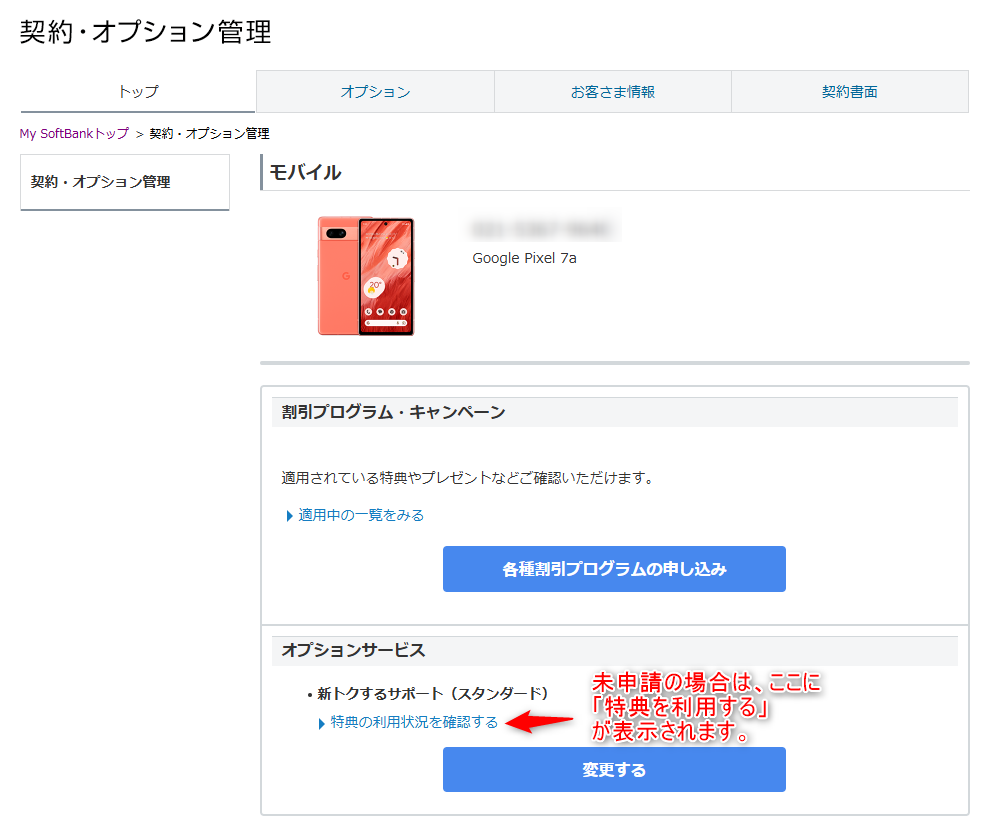Click the モバイル section heading
The height and width of the screenshot is (824, 984).
[305, 173]
